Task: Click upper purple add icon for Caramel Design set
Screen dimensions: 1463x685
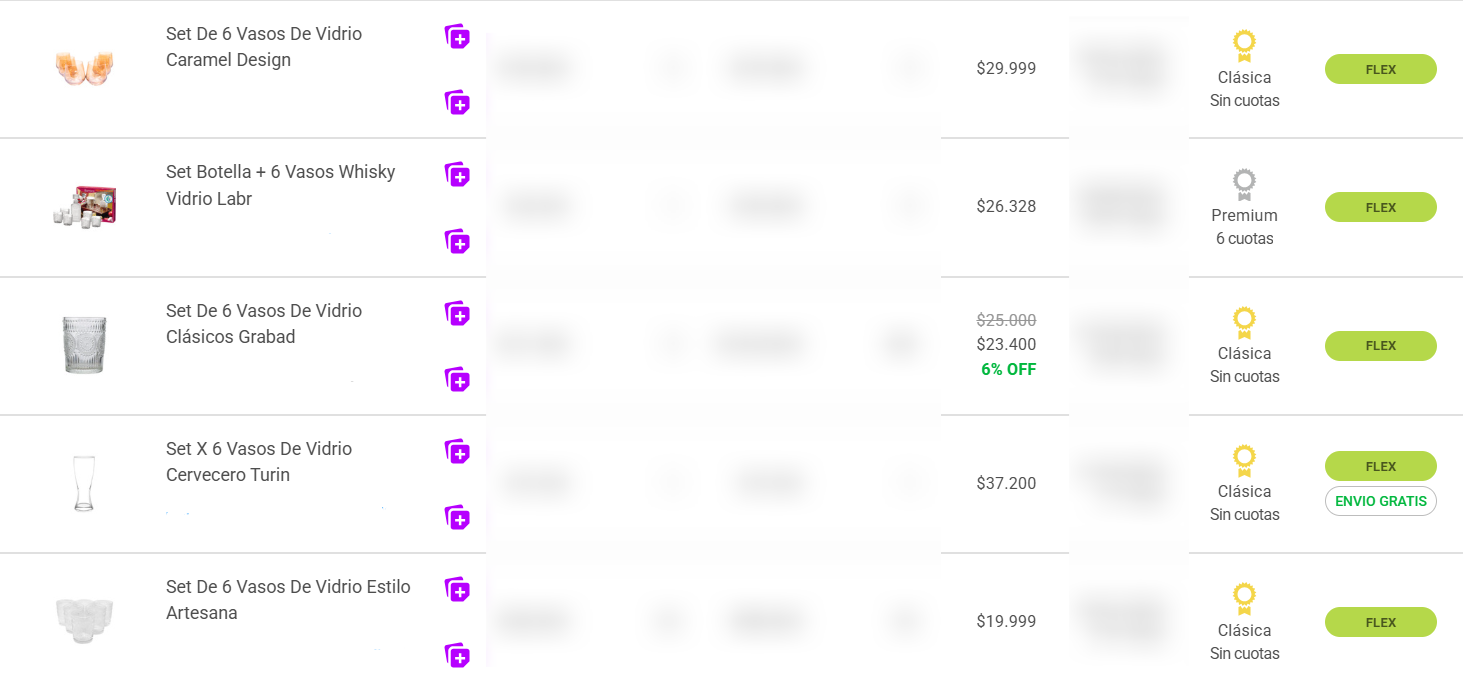Action: 457,37
